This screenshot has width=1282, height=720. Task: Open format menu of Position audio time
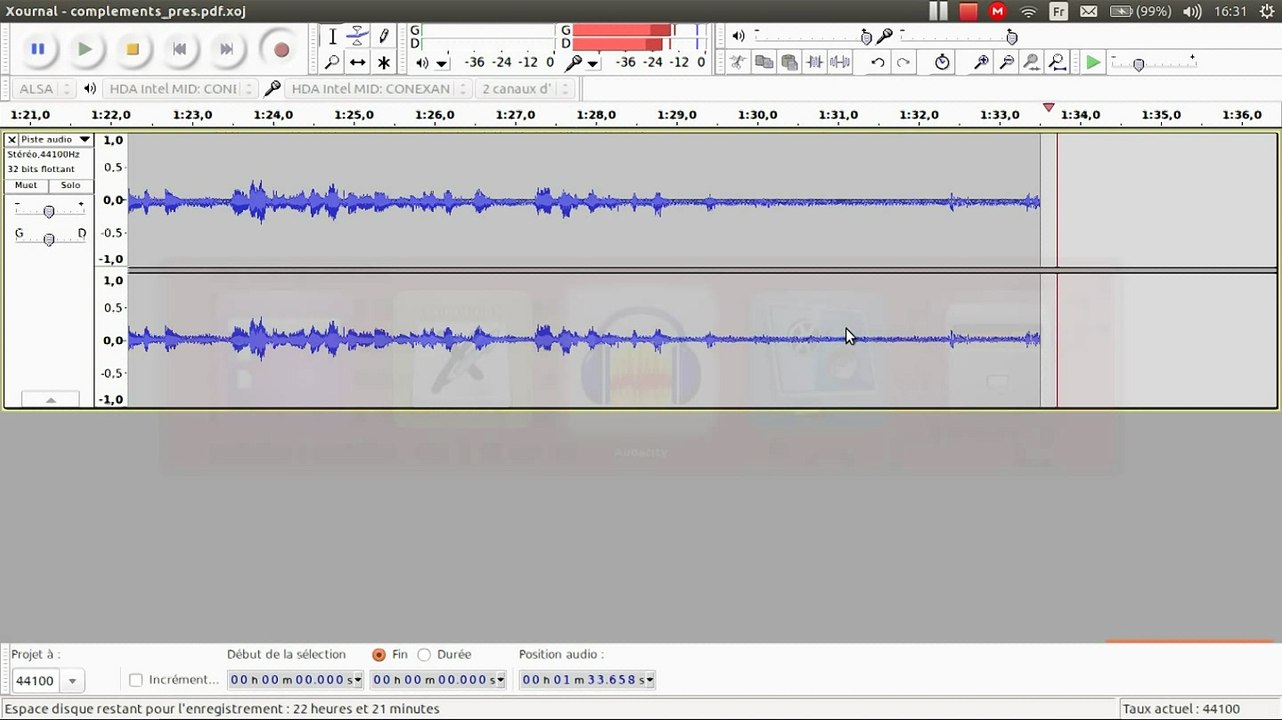(650, 680)
